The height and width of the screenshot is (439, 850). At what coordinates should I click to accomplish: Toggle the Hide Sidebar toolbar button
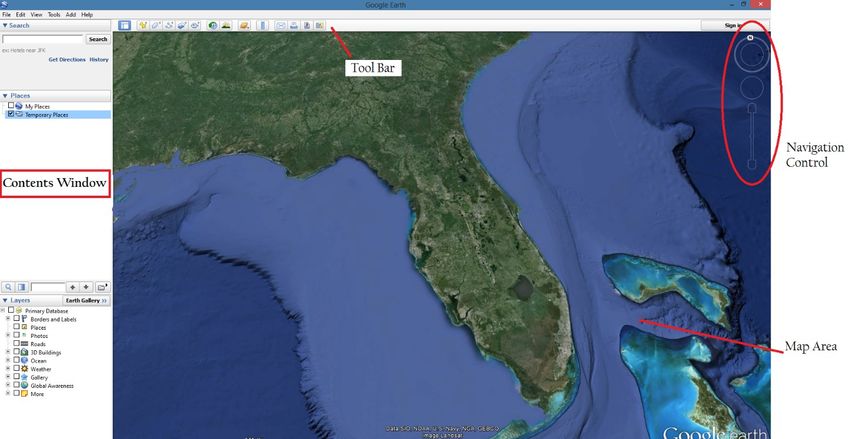tap(125, 25)
